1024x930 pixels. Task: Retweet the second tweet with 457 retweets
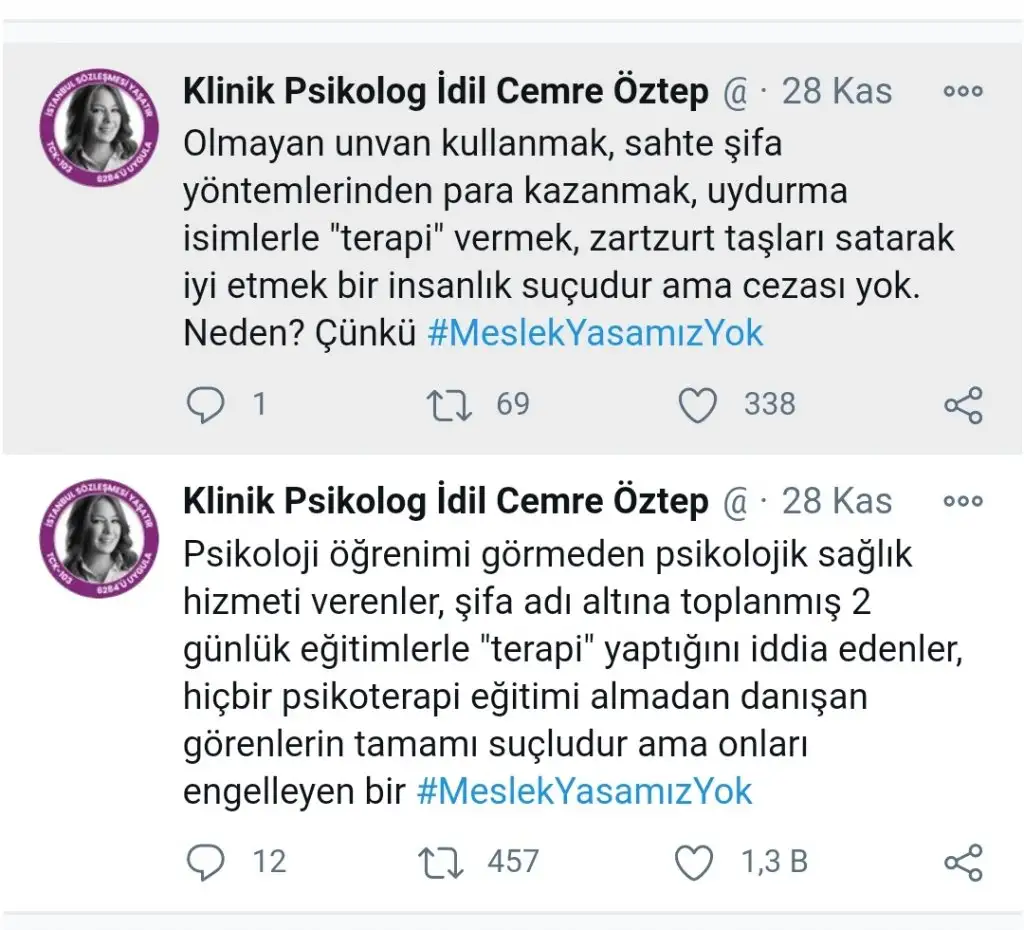click(443, 862)
